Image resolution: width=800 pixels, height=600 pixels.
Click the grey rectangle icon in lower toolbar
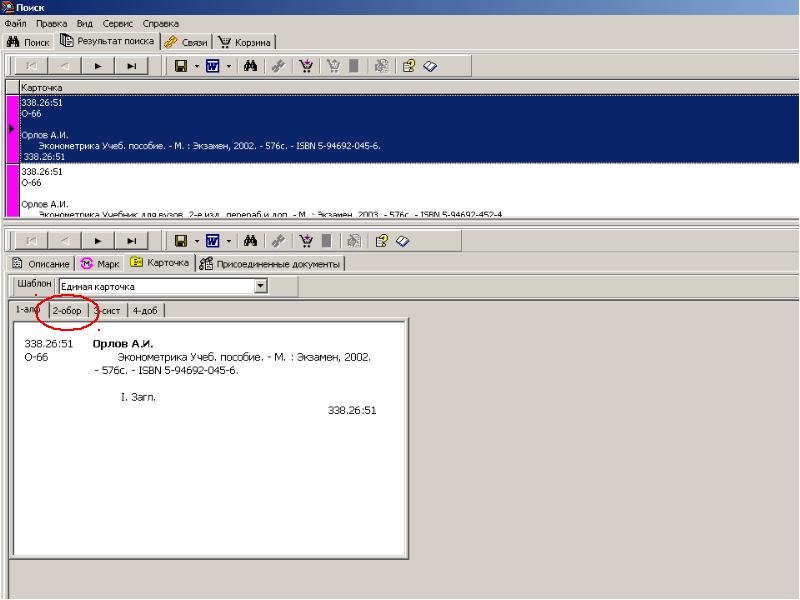[327, 241]
